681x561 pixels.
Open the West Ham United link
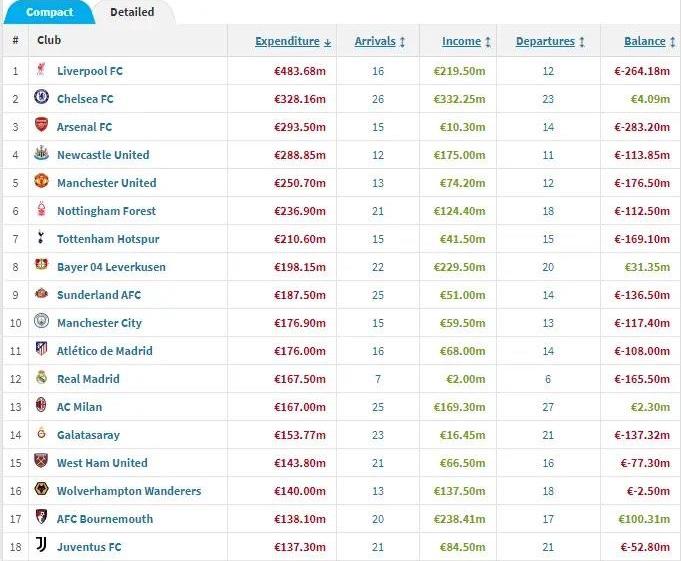tap(102, 463)
